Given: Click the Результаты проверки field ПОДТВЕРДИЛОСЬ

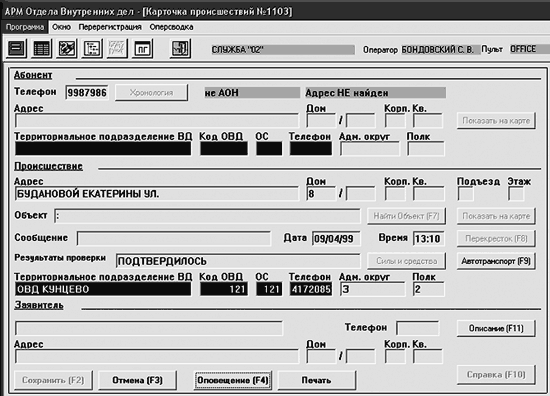Looking at the screenshot, I should coord(238,261).
